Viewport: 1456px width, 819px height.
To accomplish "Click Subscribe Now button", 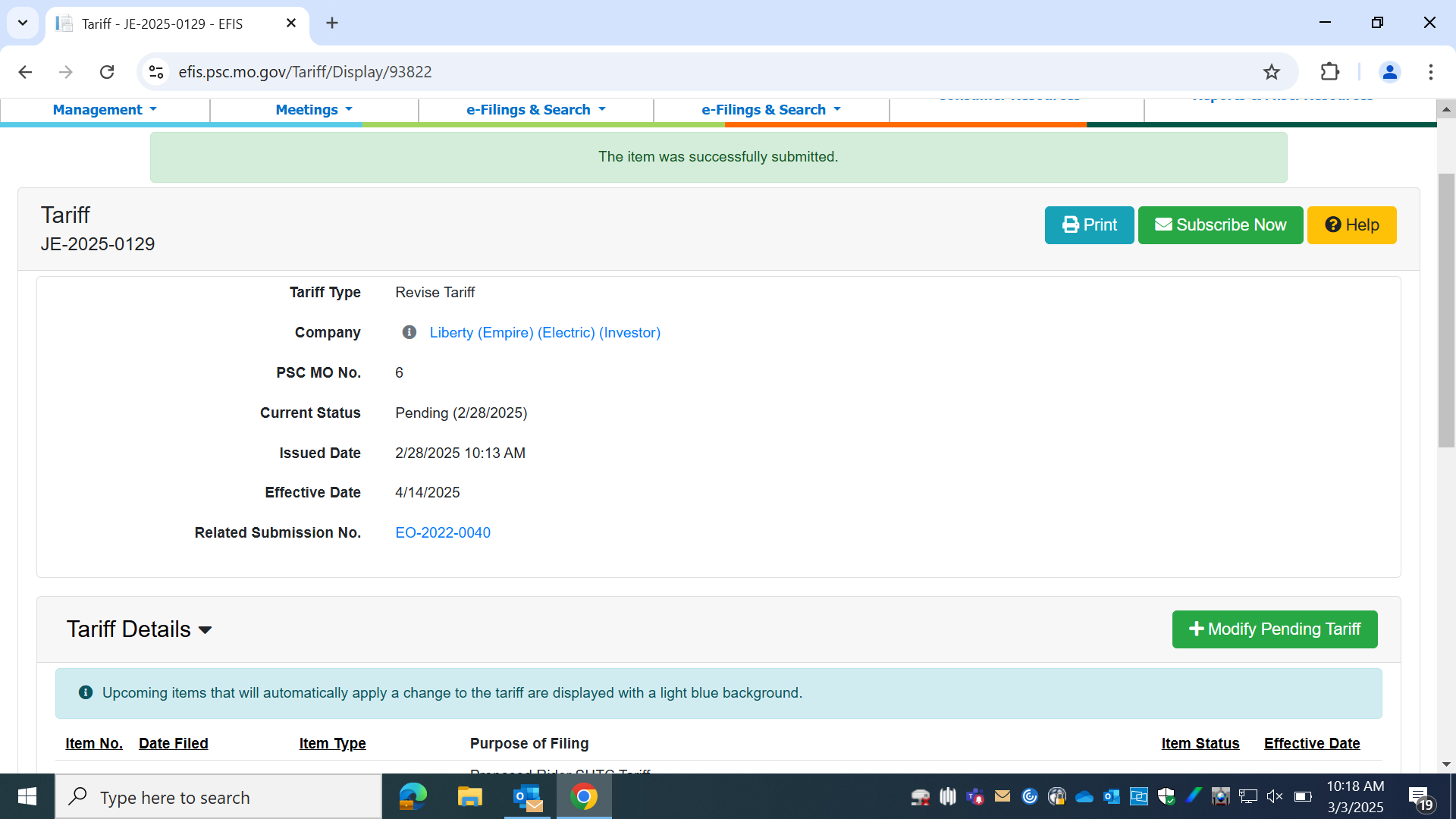I will coord(1220,225).
